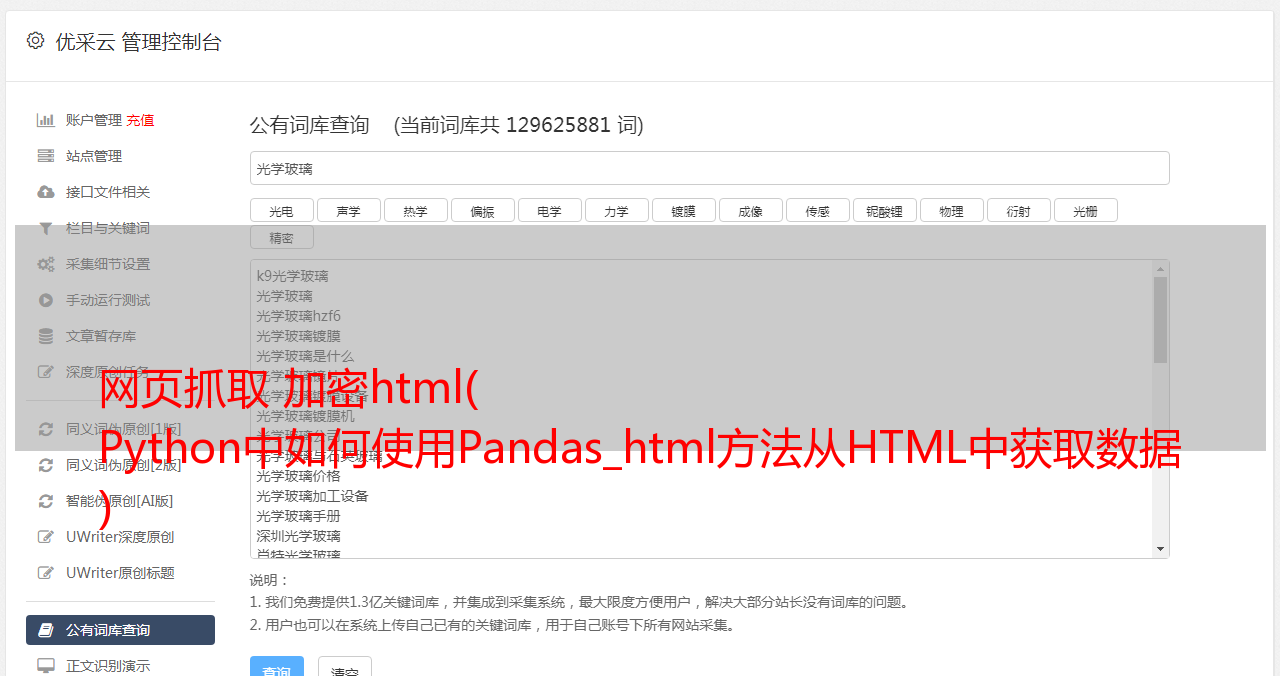This screenshot has width=1280, height=676.
Task: Open 接口文件相关 cloud upload icon
Action: [x=46, y=192]
